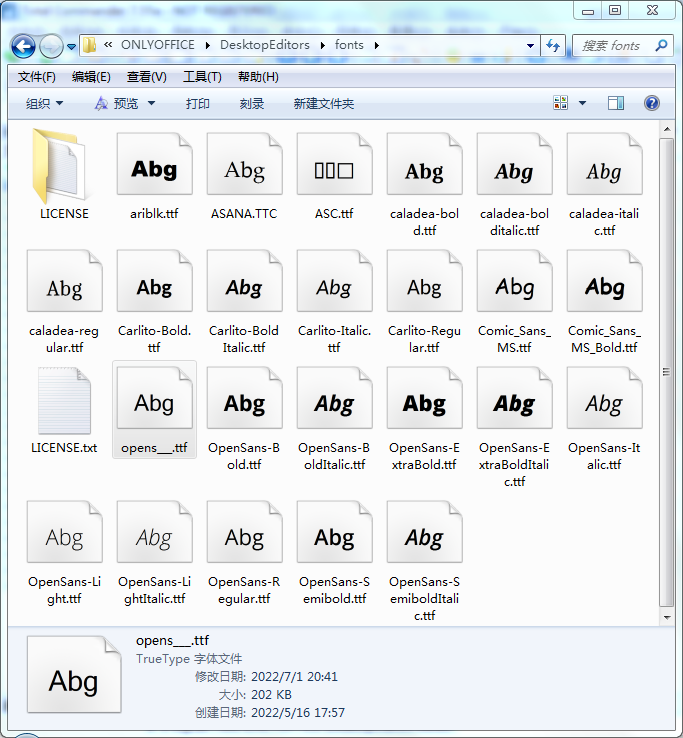This screenshot has width=683, height=738.
Task: Select Carlito-BoldItalic.ttf font icon
Action: 244,281
